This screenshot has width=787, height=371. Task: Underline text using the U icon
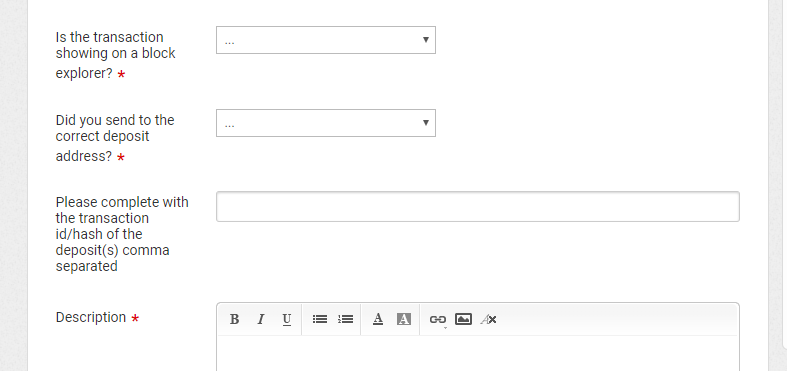pyautogui.click(x=287, y=319)
